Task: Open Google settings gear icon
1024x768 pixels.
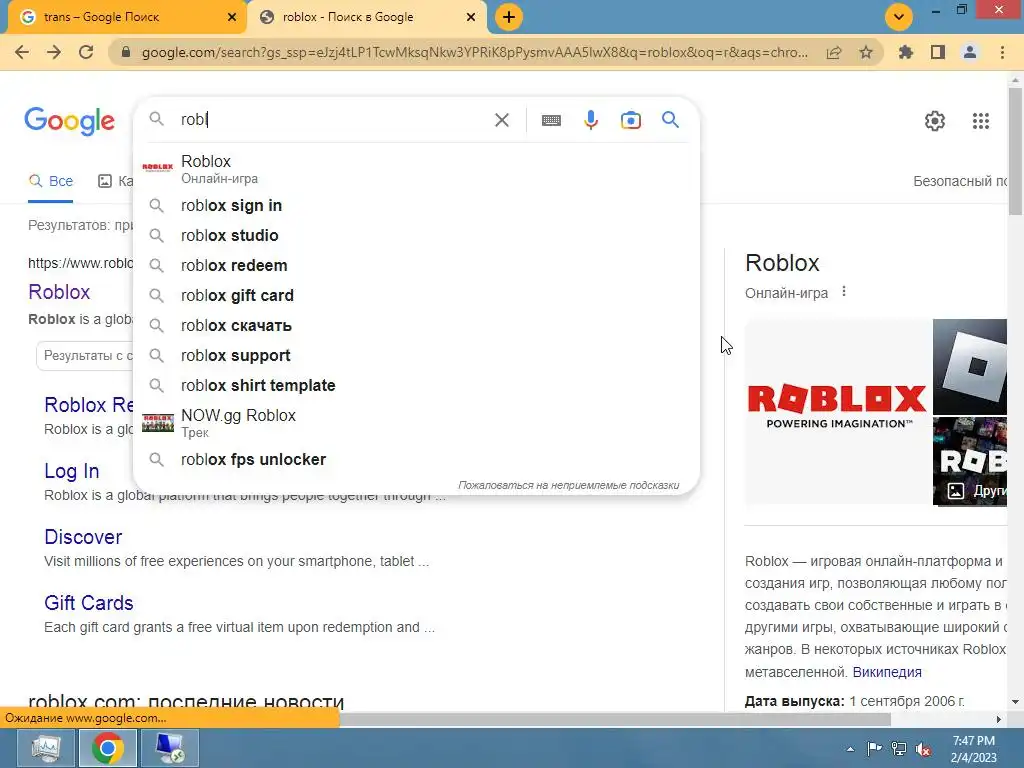Action: [935, 121]
